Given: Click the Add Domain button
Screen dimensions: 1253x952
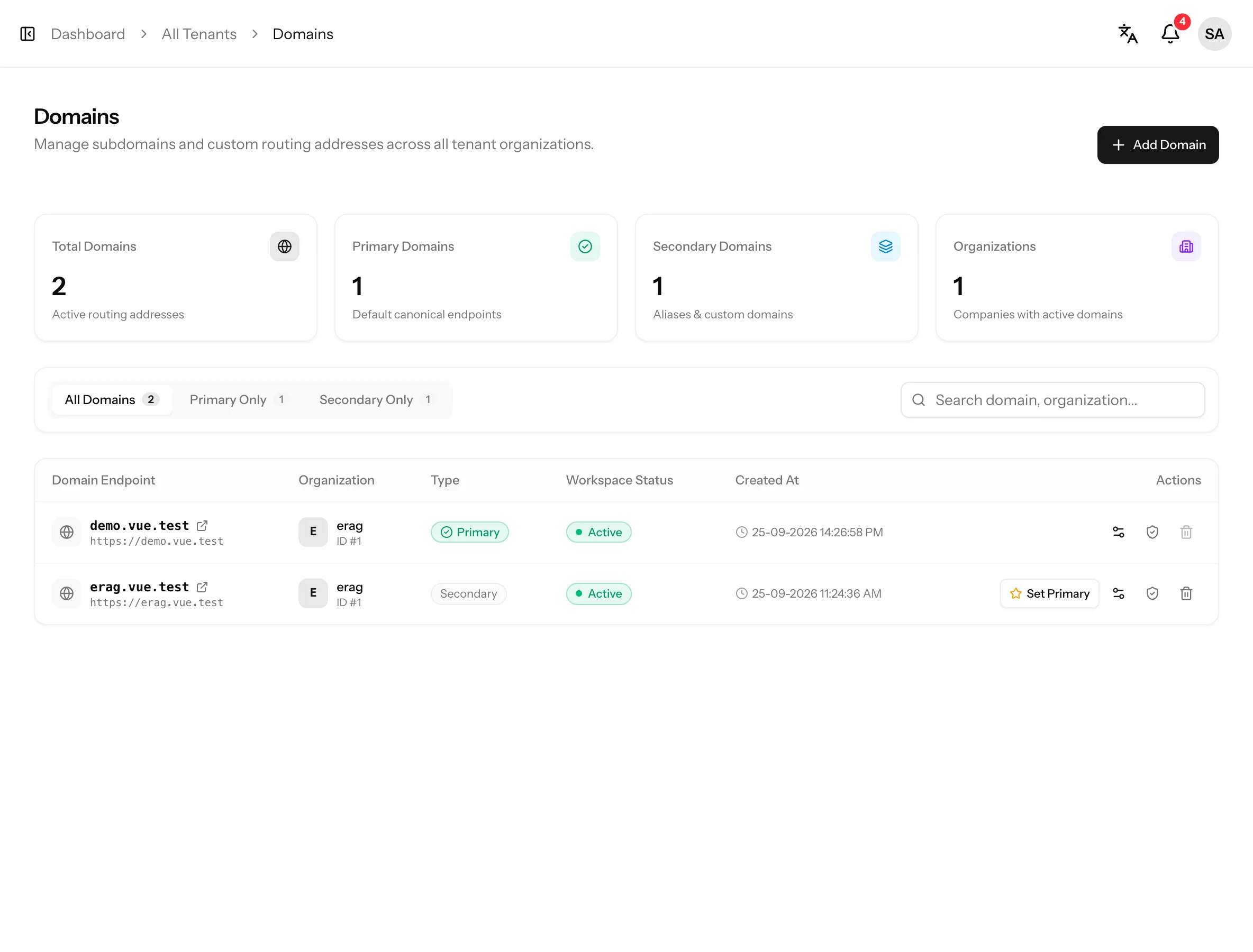Looking at the screenshot, I should 1158,145.
